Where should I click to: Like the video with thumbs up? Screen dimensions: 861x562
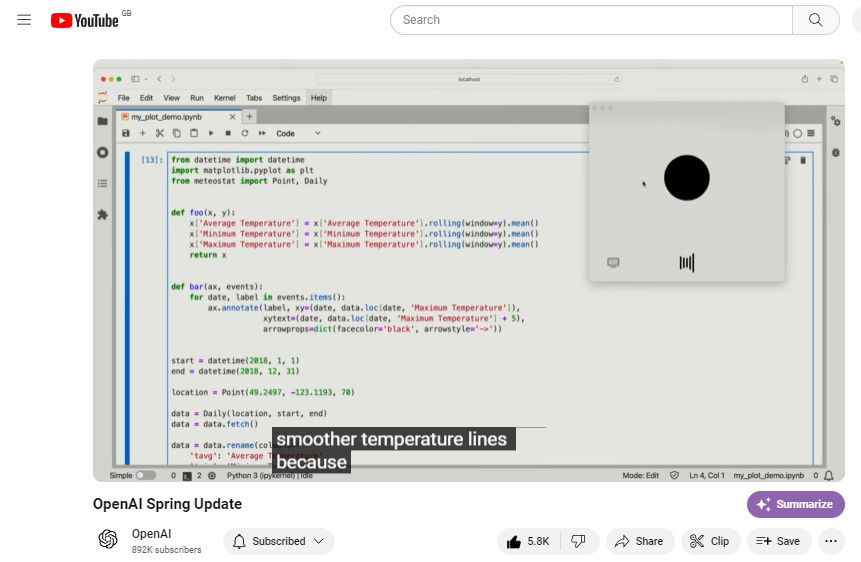[528, 542]
